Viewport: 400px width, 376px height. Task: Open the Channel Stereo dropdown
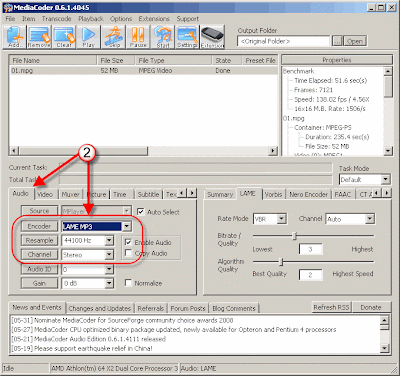(109, 255)
